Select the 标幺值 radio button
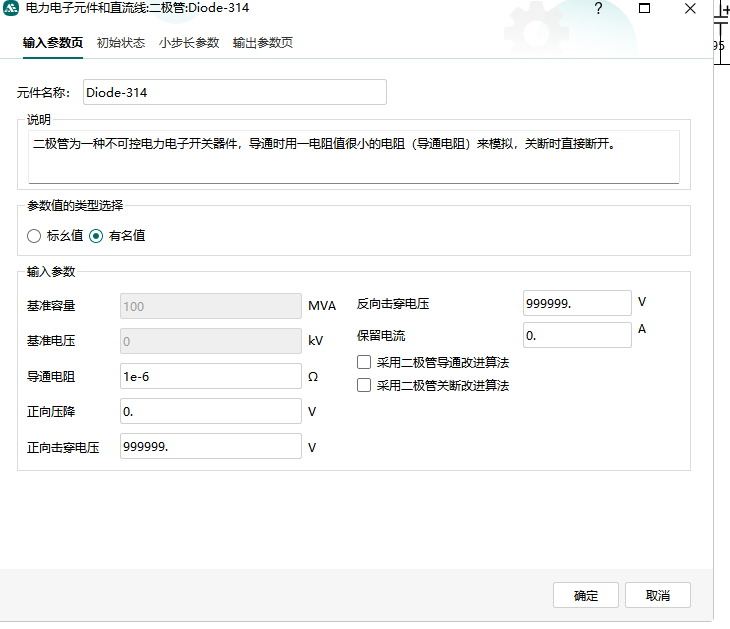The height and width of the screenshot is (629, 730). [x=34, y=236]
